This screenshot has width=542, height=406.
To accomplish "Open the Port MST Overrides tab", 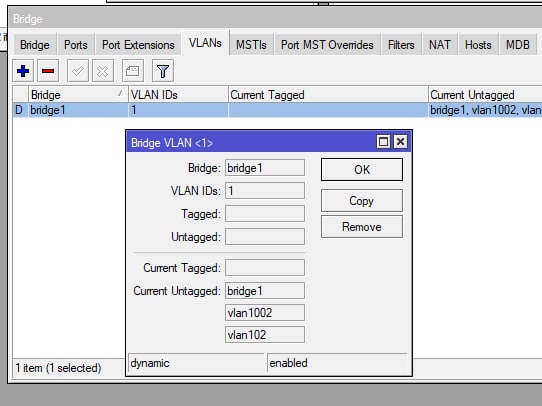I will click(x=327, y=45).
